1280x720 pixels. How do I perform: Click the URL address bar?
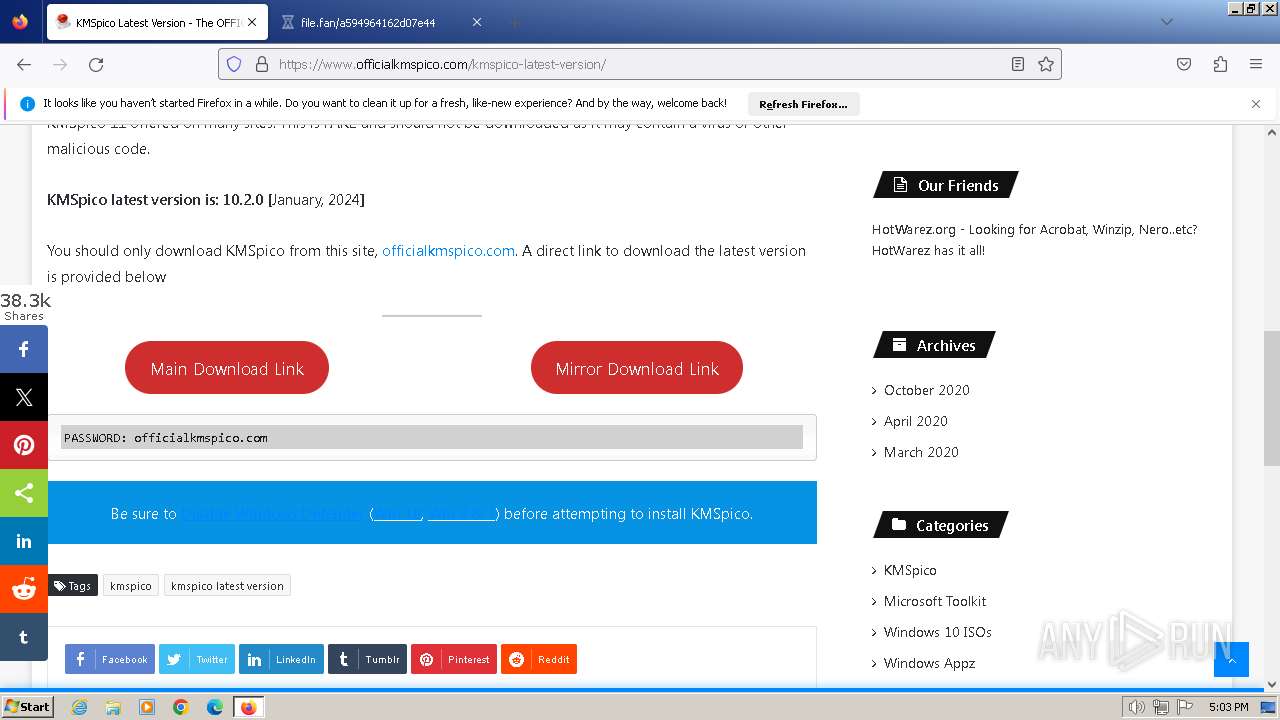(x=640, y=64)
